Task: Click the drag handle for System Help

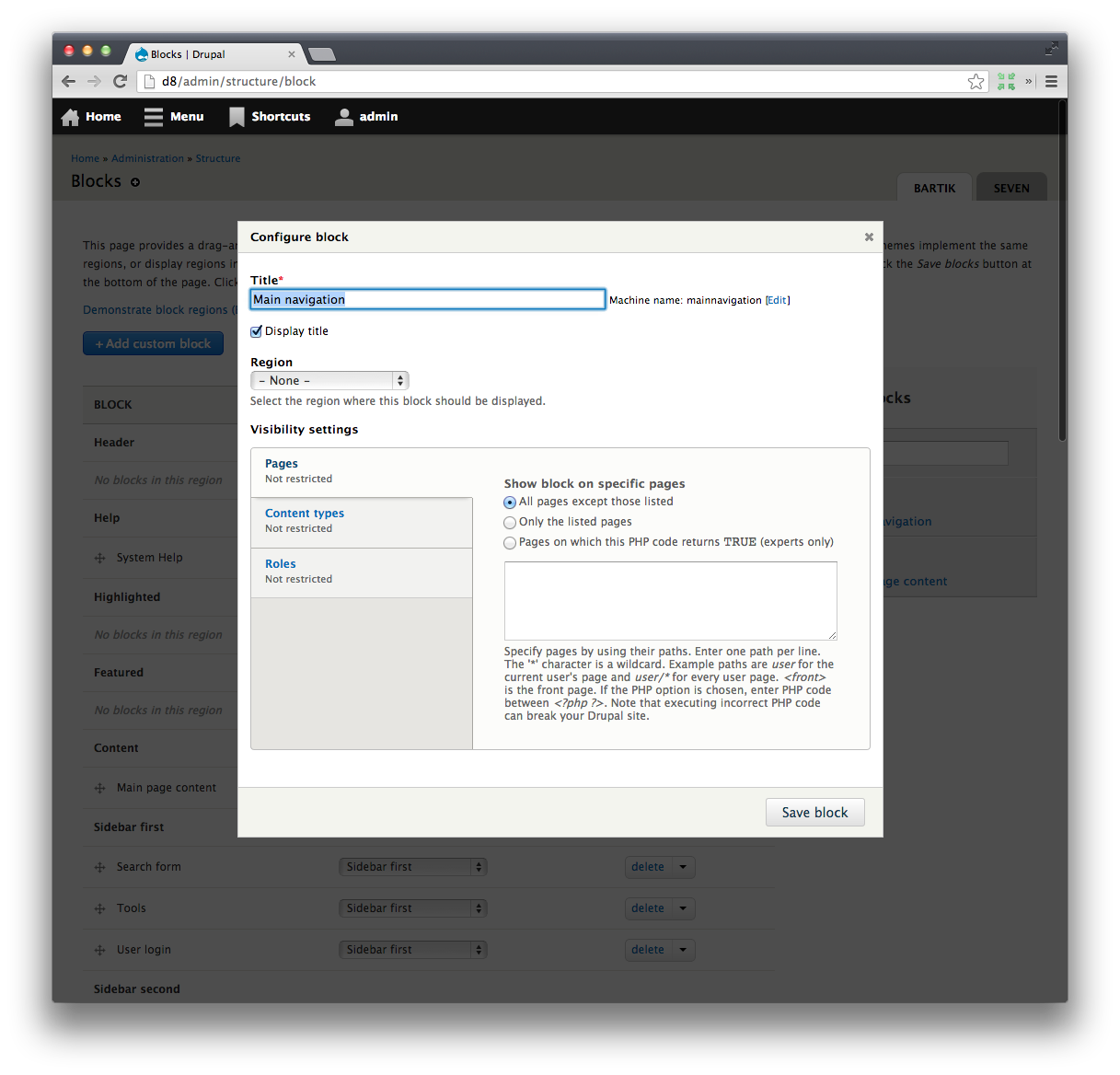Action: coord(99,558)
